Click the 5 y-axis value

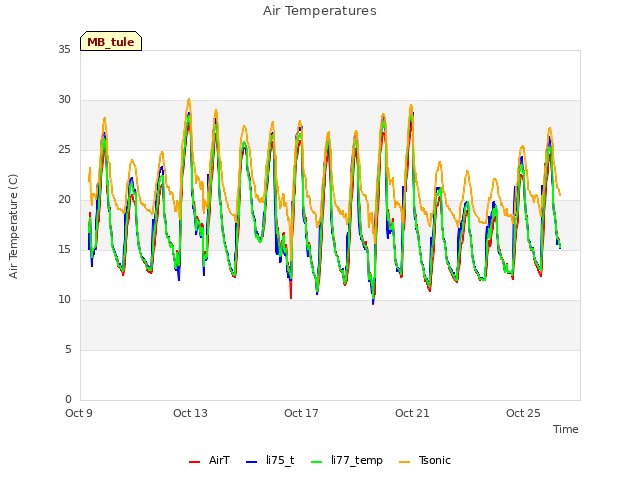tap(68, 349)
